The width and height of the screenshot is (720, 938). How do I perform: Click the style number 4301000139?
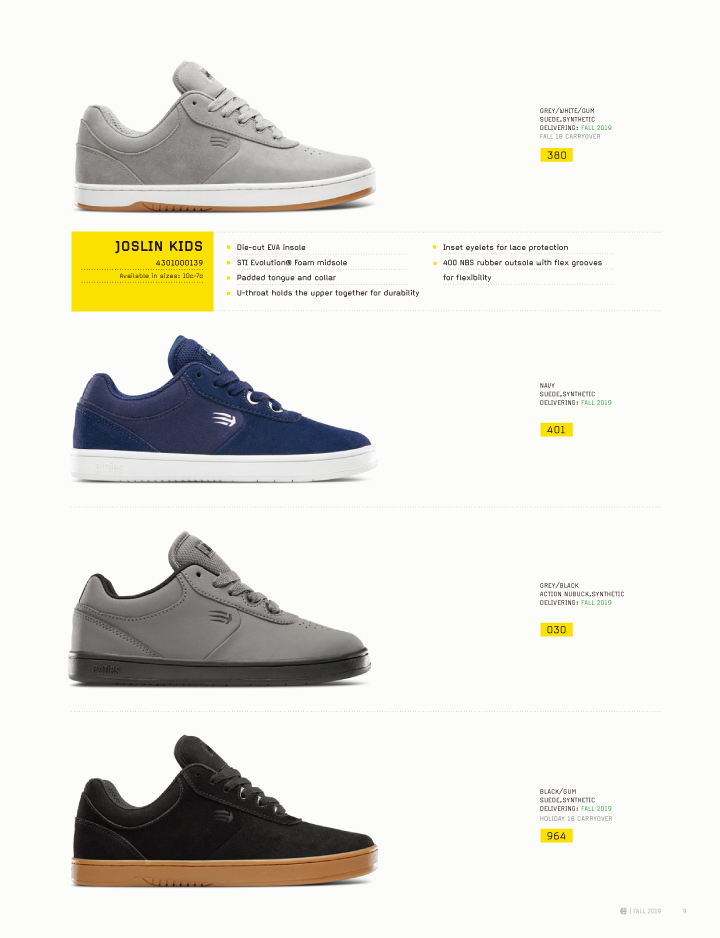(x=179, y=263)
